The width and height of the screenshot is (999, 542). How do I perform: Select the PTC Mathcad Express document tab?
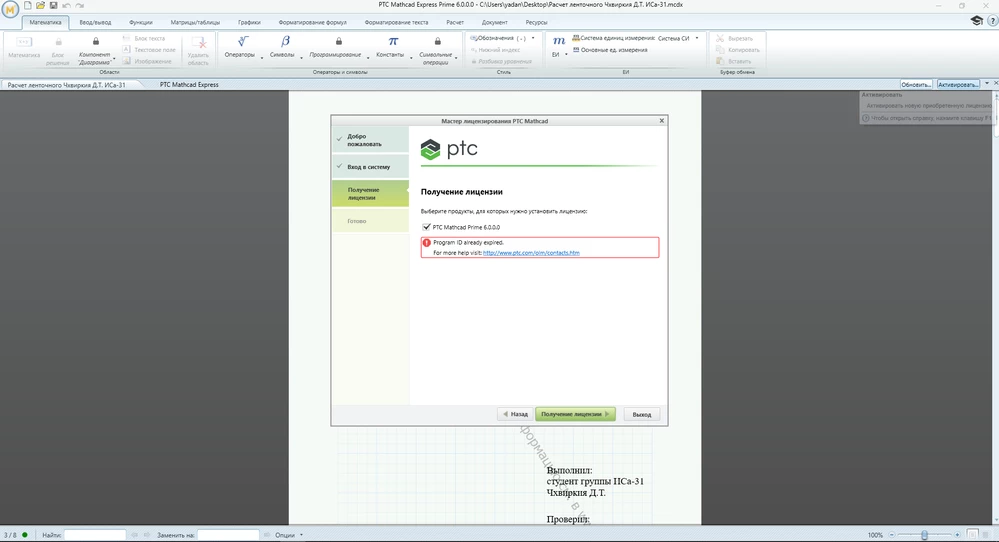(x=189, y=84)
